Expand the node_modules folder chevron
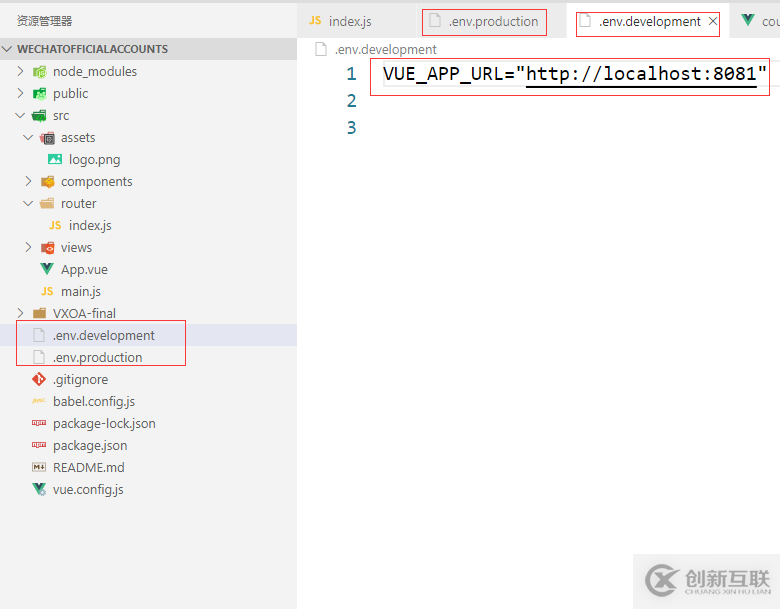 (20, 71)
